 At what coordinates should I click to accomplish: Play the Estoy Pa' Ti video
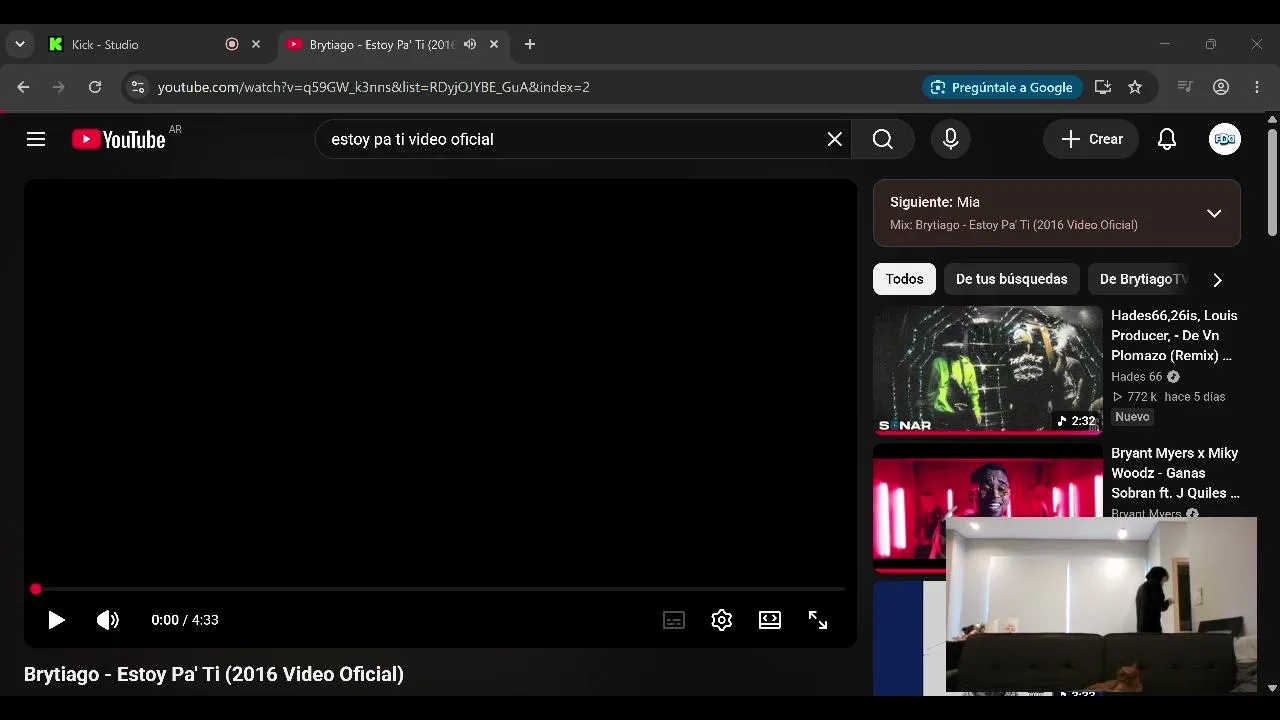[x=56, y=620]
